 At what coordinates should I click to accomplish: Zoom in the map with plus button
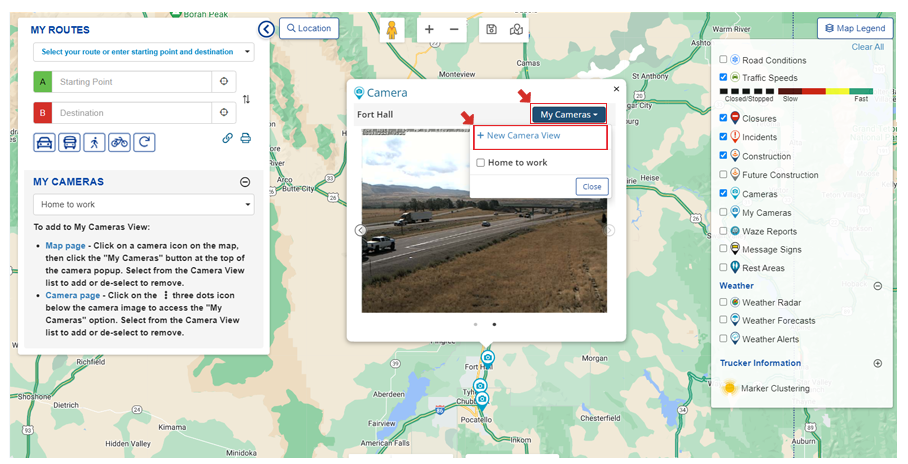(x=429, y=29)
